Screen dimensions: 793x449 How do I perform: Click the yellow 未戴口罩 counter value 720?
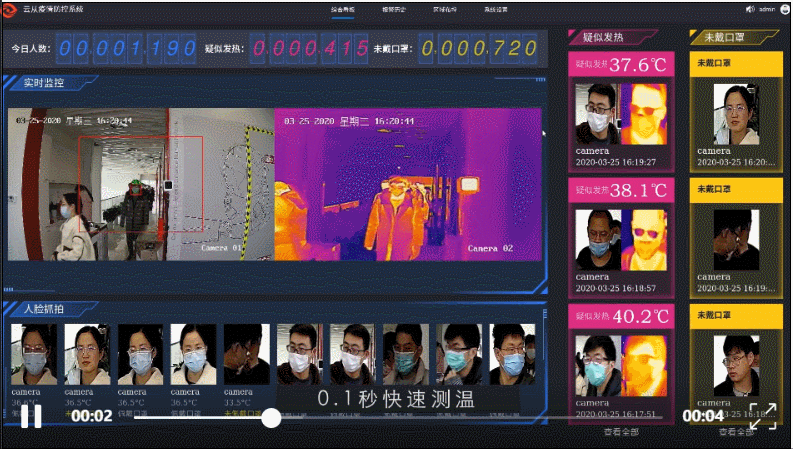coord(478,49)
